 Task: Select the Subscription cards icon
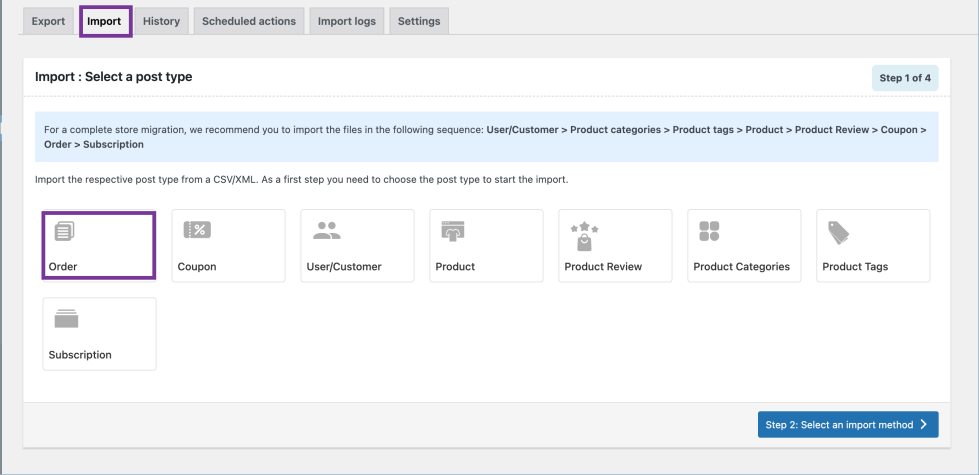tap(66, 319)
